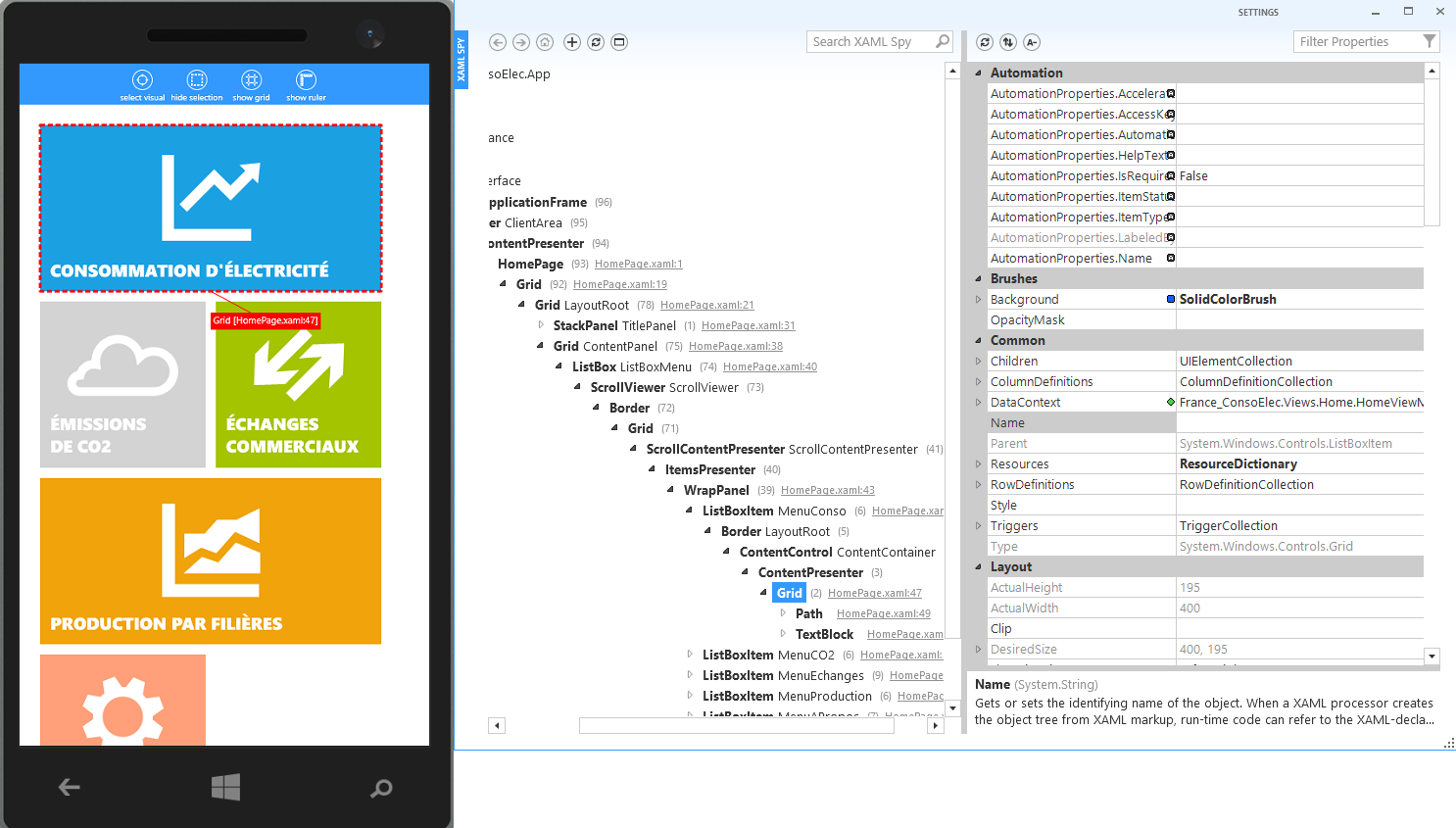Screen dimensions: 1456x828
Task: Click the XAML SPY side tab
Action: pyautogui.click(x=461, y=60)
